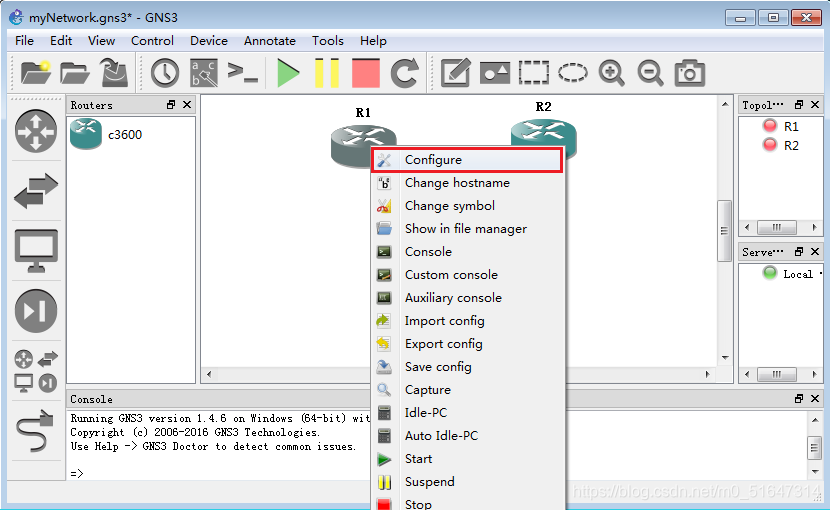Open the File menu

click(24, 41)
